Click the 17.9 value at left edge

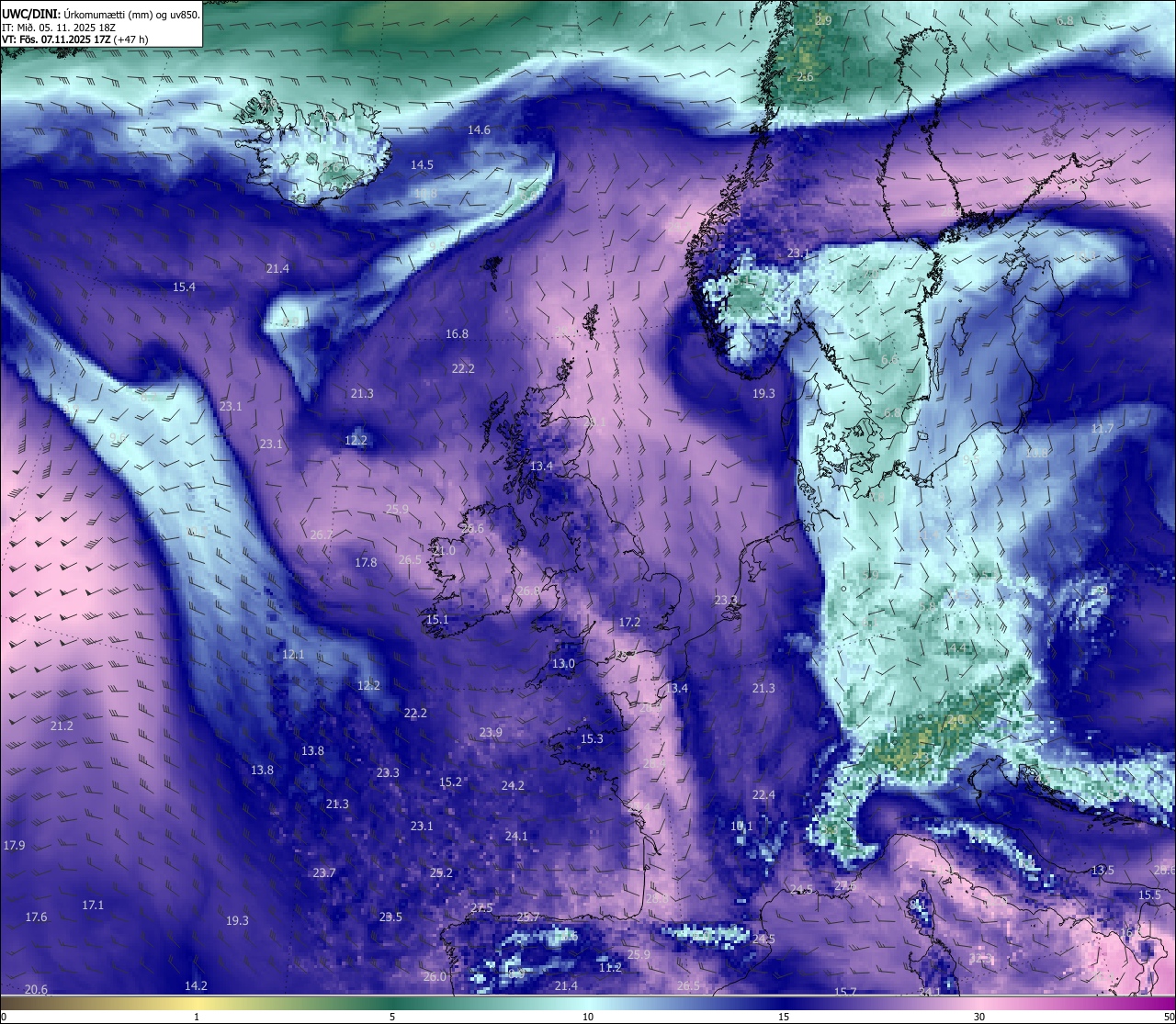14,846
